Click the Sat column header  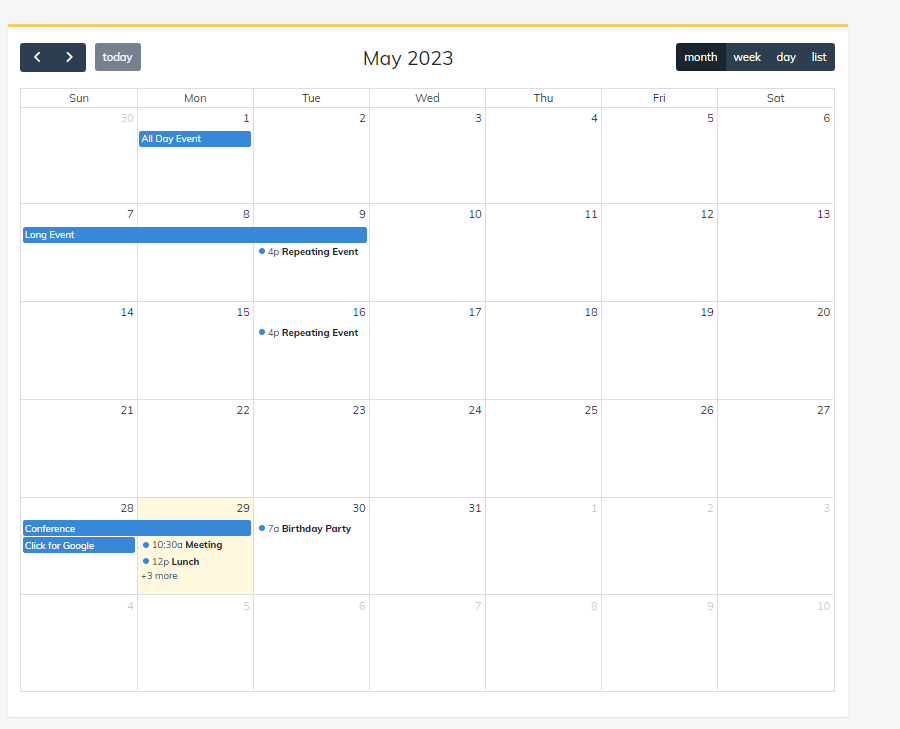[775, 98]
